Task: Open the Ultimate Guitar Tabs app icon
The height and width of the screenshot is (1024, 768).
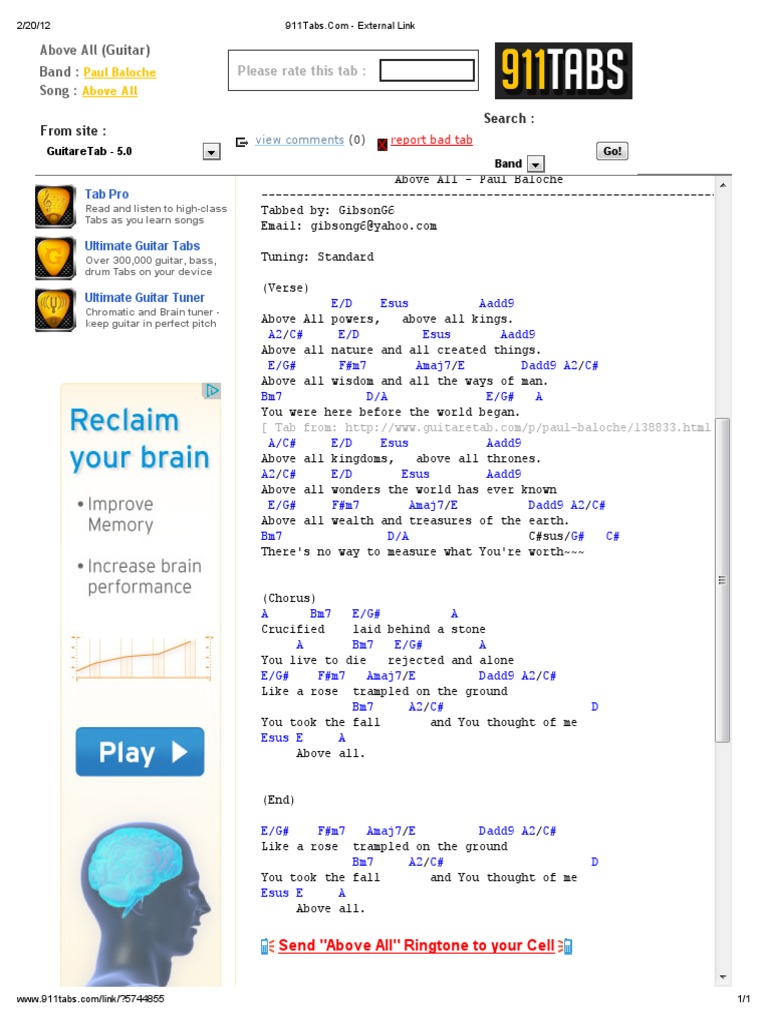Action: pos(56,258)
